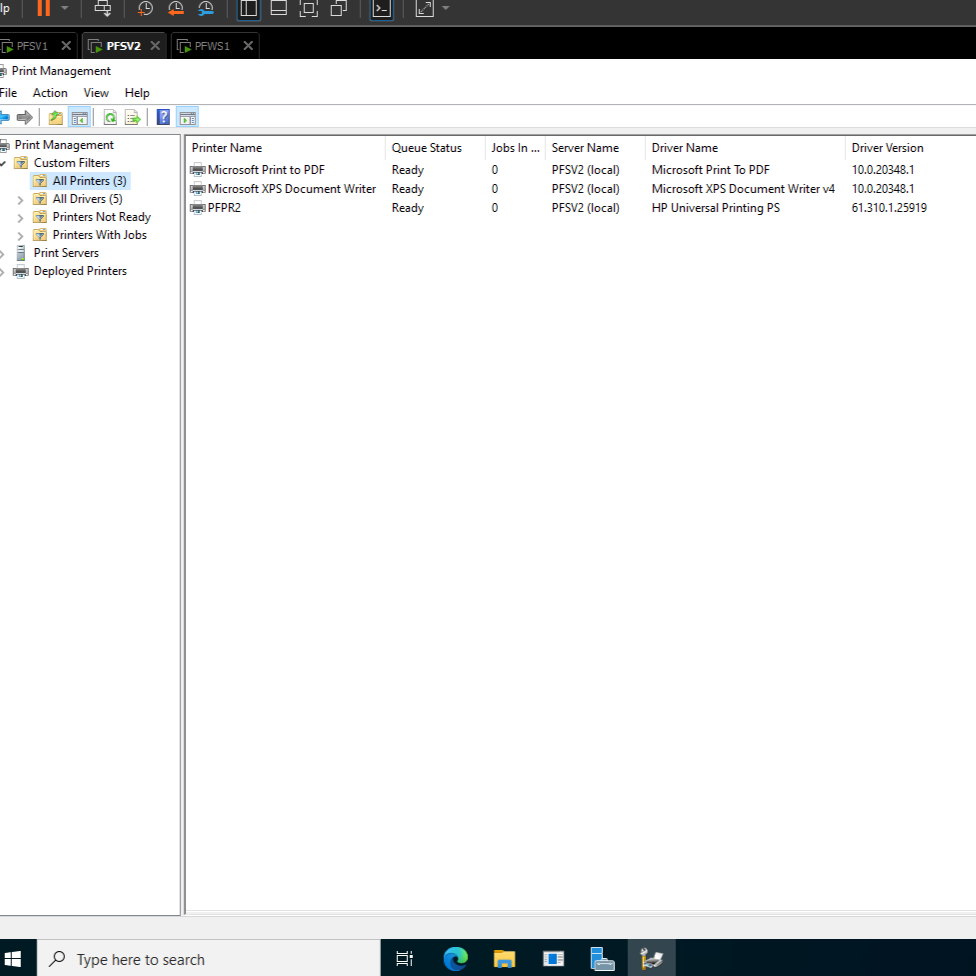Send Ctrl+Alt+Del to the VM
Viewport: 976px width, 976px height.
click(103, 9)
